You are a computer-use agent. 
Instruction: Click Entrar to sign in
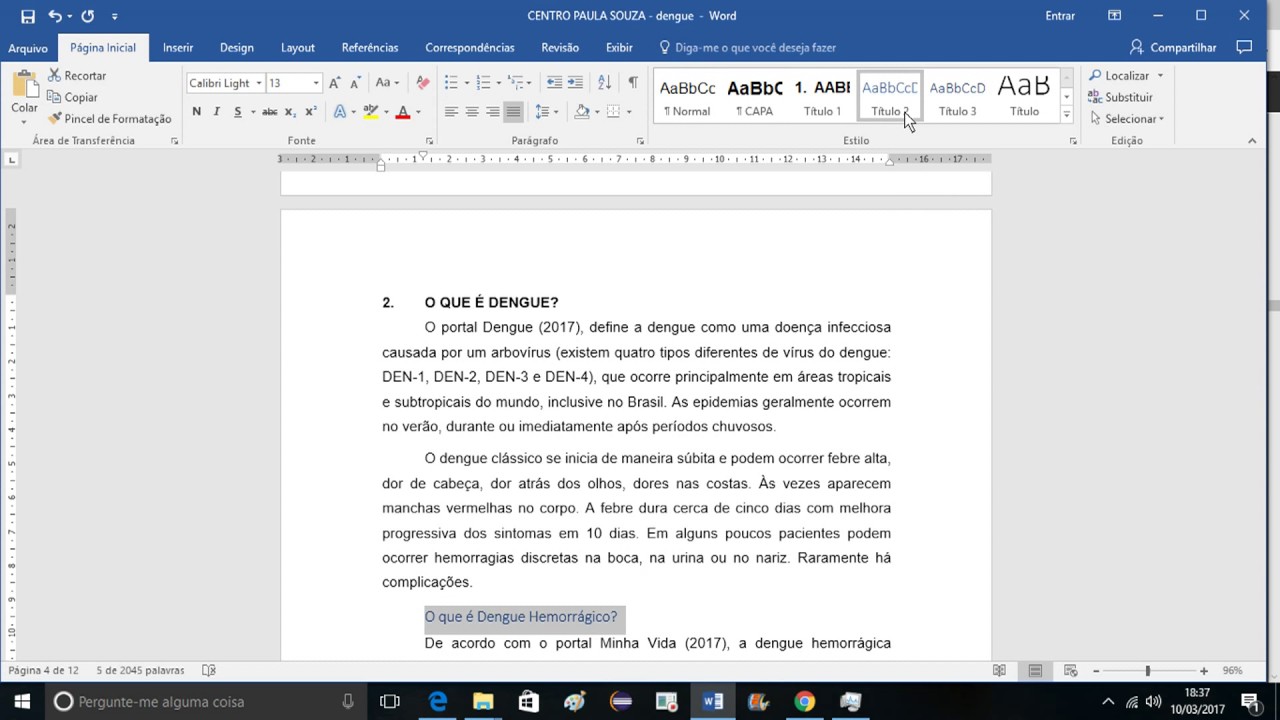[x=1060, y=16]
